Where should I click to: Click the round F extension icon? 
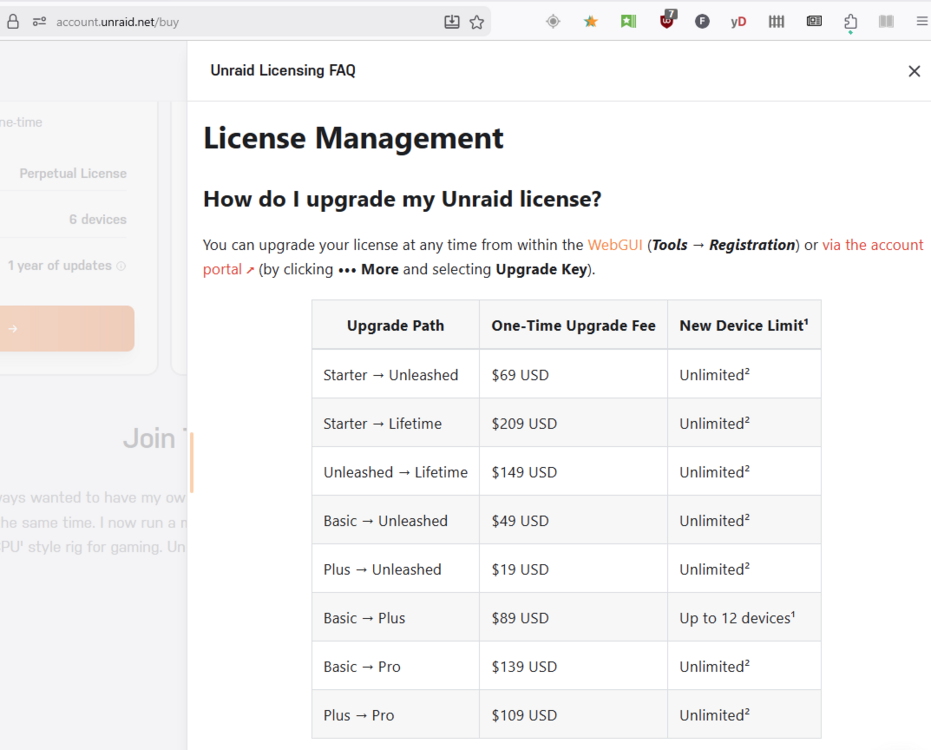pyautogui.click(x=702, y=22)
